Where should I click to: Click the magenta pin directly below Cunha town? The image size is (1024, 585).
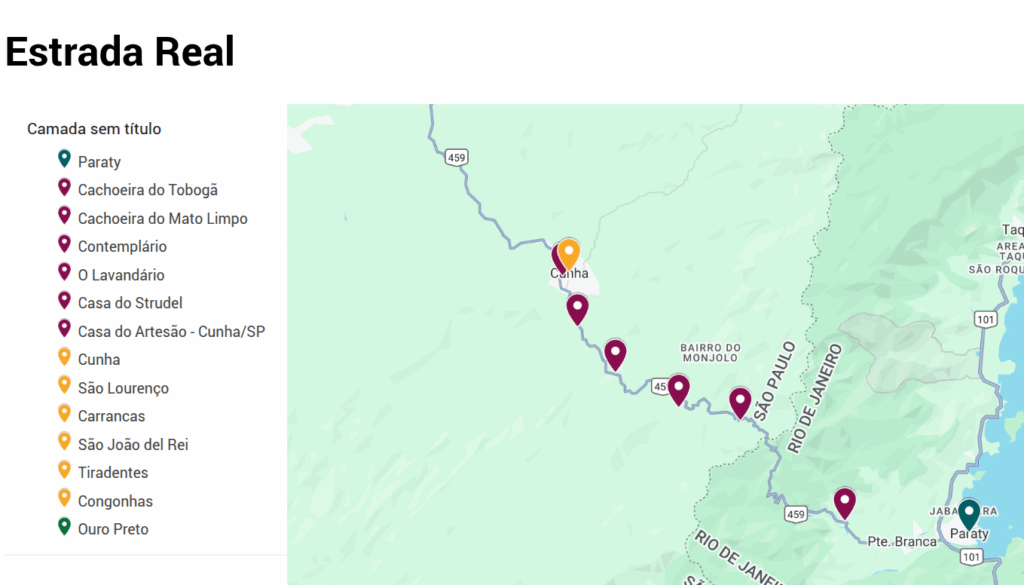point(577,308)
